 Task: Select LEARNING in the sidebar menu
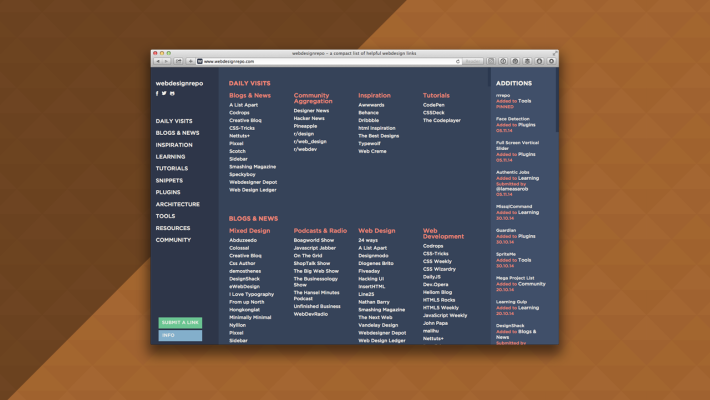170,157
